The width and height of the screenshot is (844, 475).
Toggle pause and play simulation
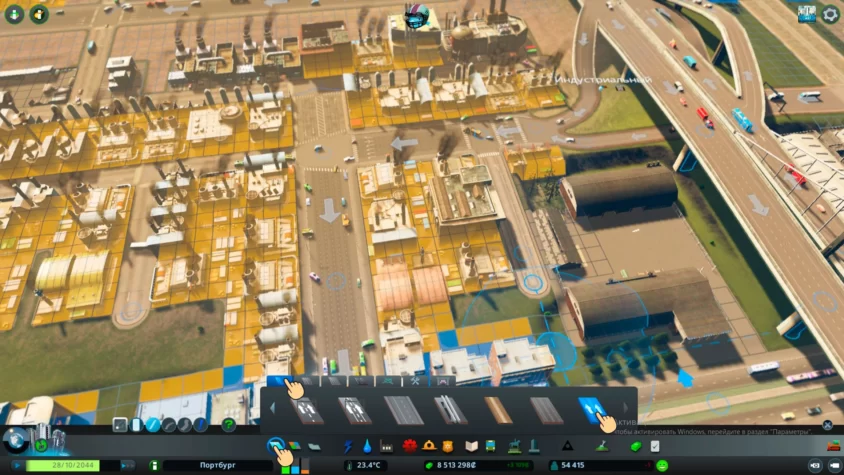(17, 465)
